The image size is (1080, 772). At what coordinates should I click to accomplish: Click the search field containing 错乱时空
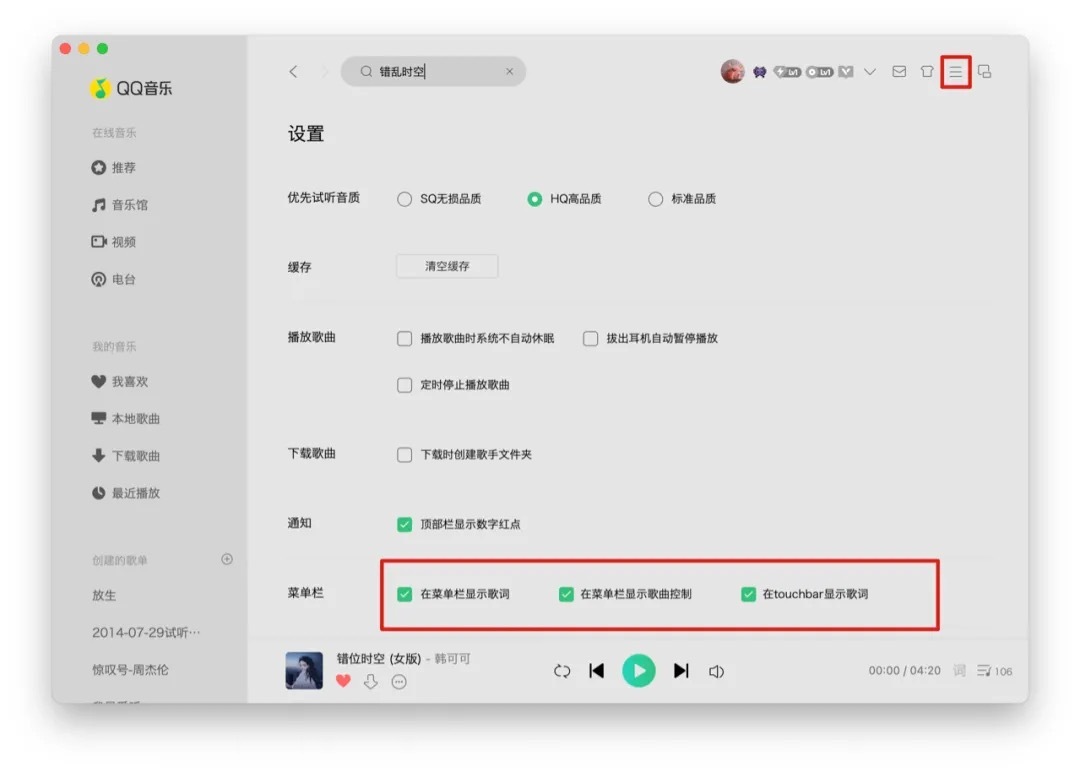click(x=435, y=72)
